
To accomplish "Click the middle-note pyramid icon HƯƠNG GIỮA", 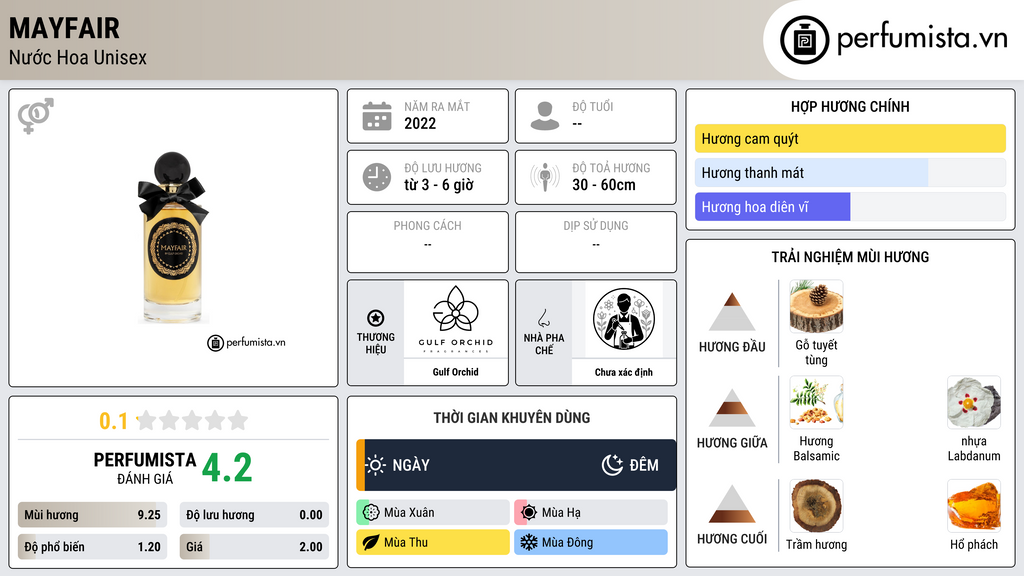I will tap(732, 408).
